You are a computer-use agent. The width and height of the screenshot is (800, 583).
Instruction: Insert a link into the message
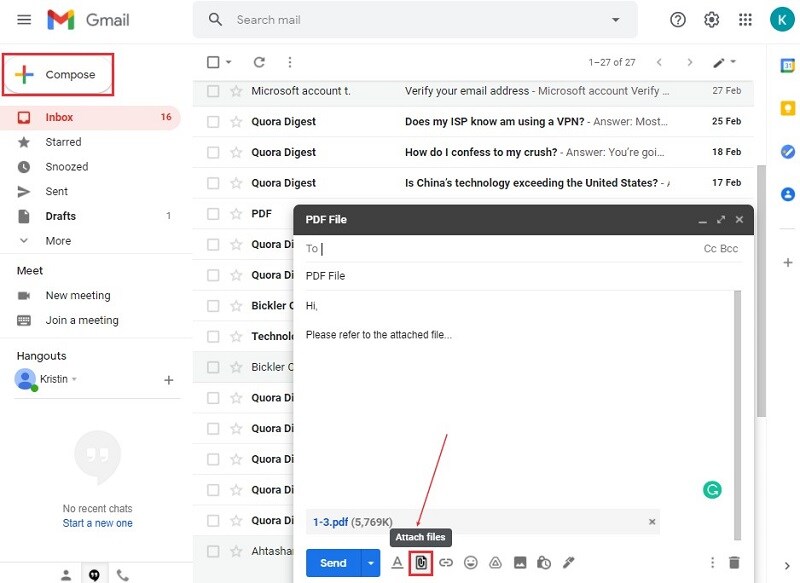click(447, 563)
